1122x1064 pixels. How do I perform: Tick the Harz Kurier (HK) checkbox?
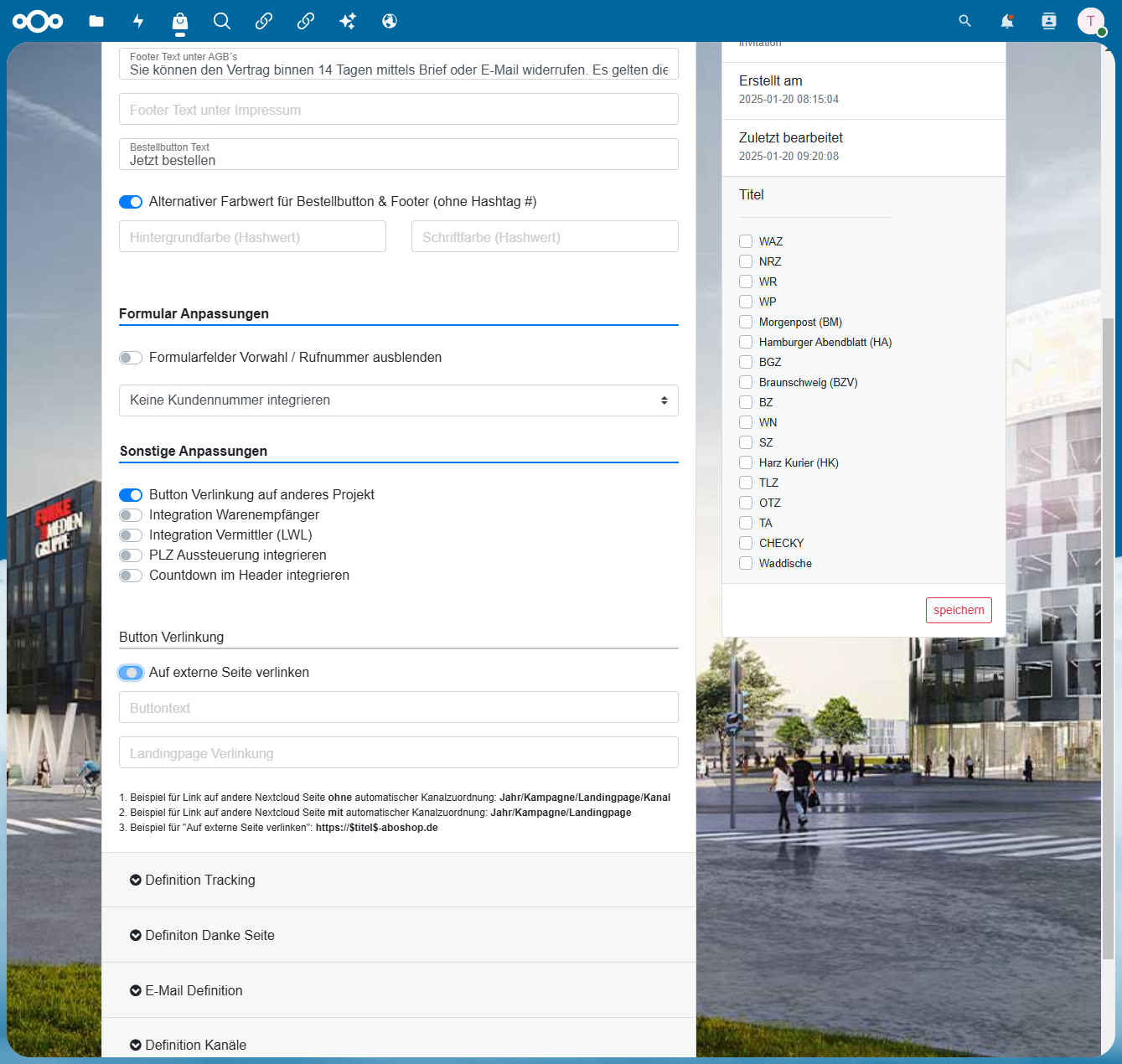pos(746,462)
